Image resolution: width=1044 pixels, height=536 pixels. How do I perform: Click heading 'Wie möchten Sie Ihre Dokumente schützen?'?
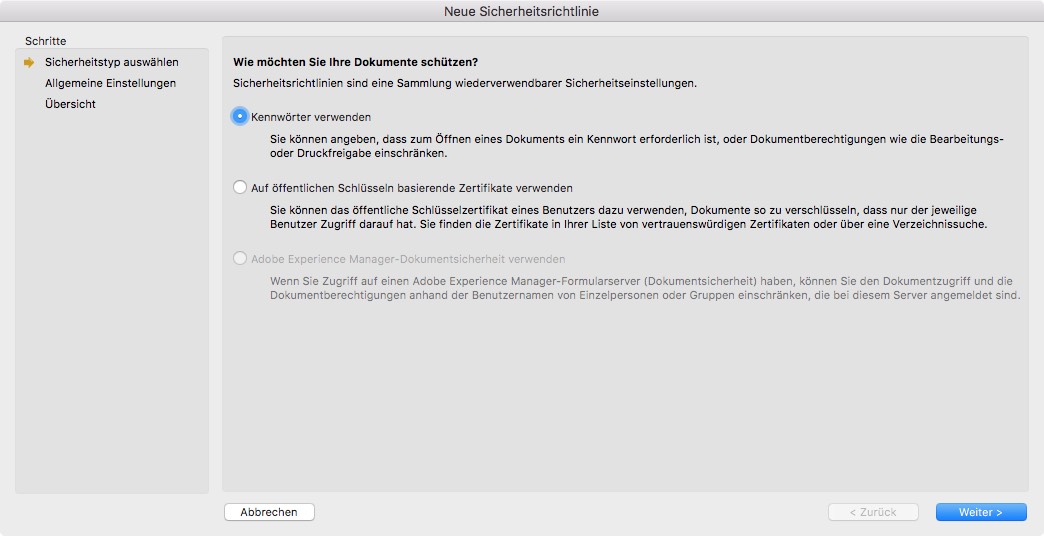355,62
